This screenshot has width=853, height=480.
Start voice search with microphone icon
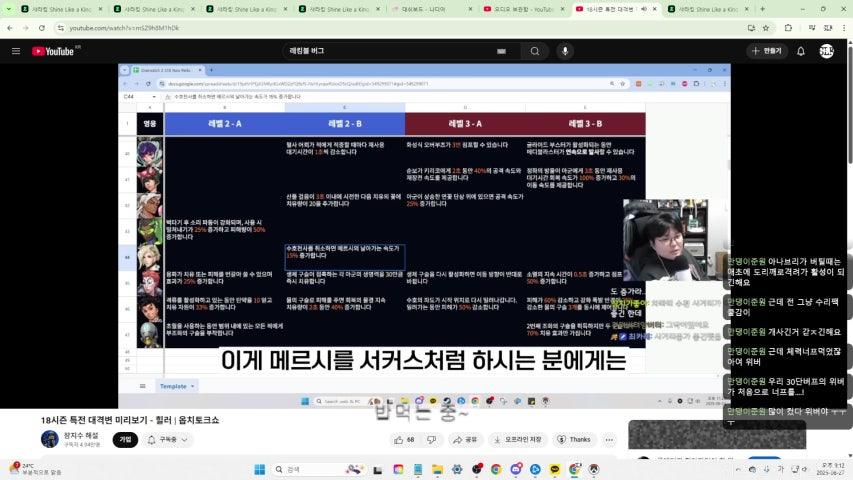tap(565, 51)
